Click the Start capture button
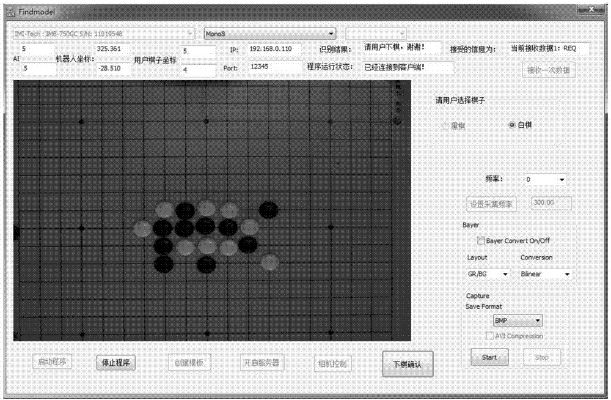Viewport: 611px width, 400px height. point(489,357)
